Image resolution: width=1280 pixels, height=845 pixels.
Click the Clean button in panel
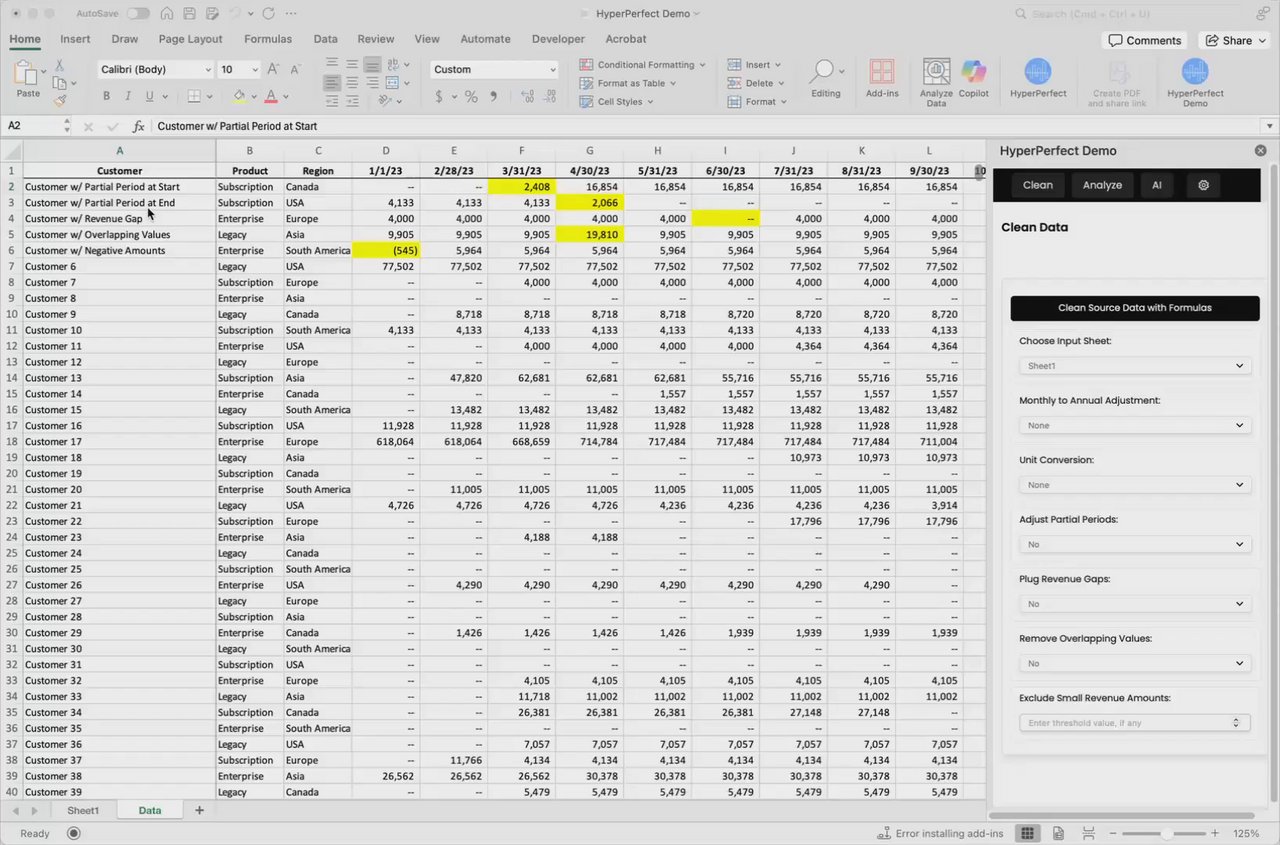[x=1038, y=185]
